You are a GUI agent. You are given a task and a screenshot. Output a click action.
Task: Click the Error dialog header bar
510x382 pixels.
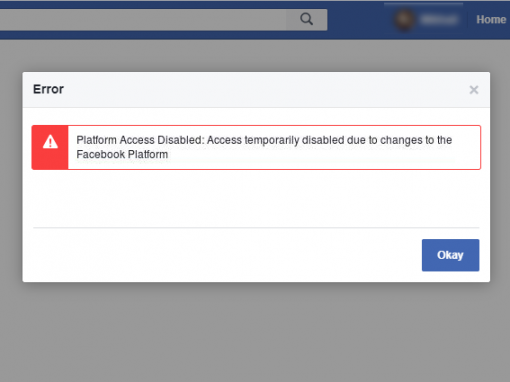[x=256, y=90]
